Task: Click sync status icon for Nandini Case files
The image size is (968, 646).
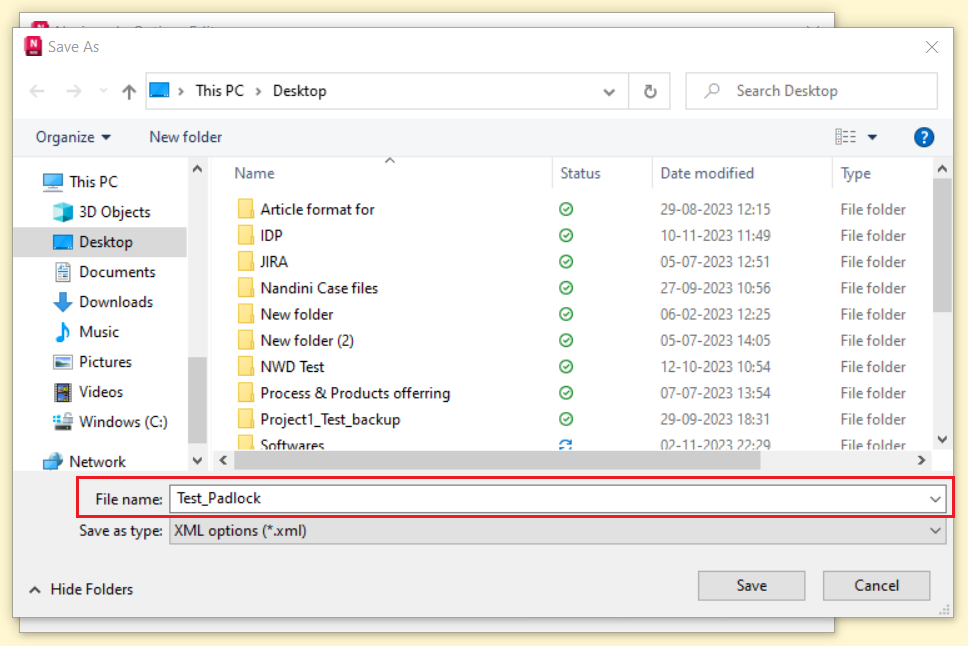Action: point(565,288)
